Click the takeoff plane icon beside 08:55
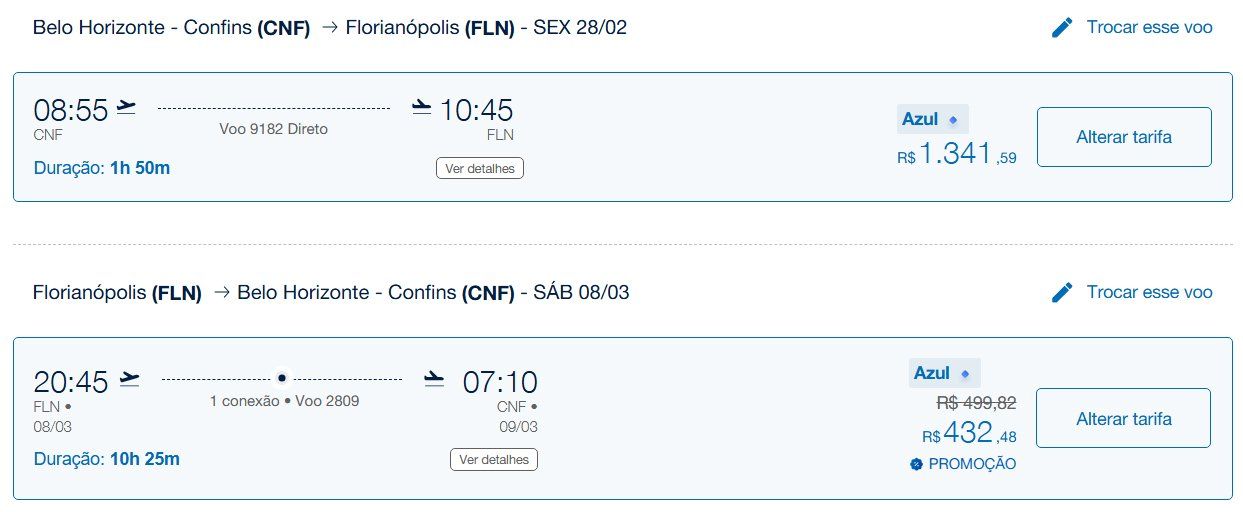This screenshot has width=1243, height=512. pyautogui.click(x=126, y=107)
